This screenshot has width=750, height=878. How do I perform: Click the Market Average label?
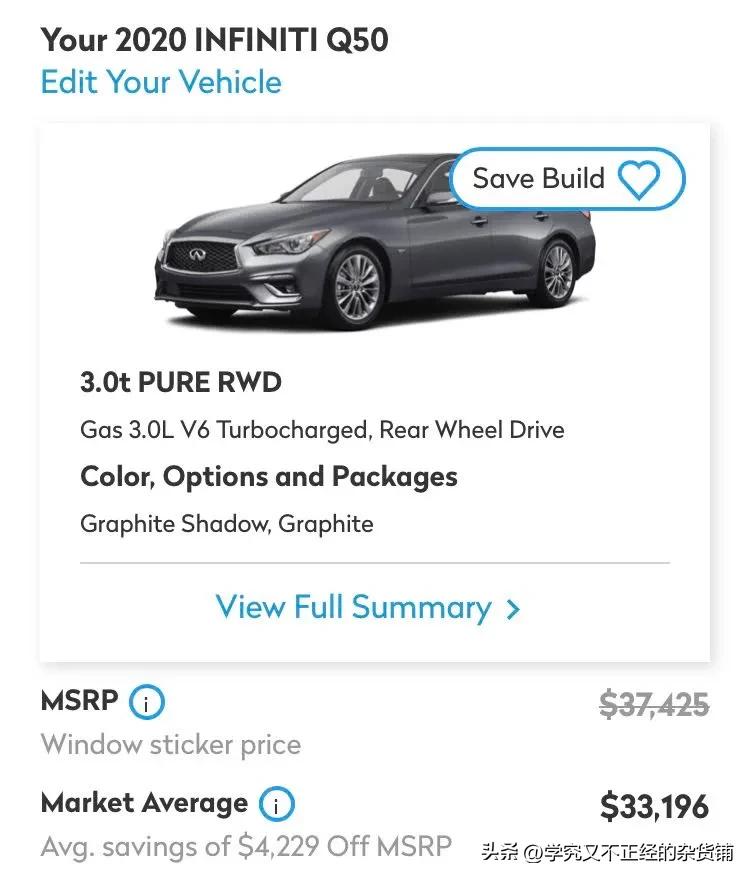click(144, 803)
